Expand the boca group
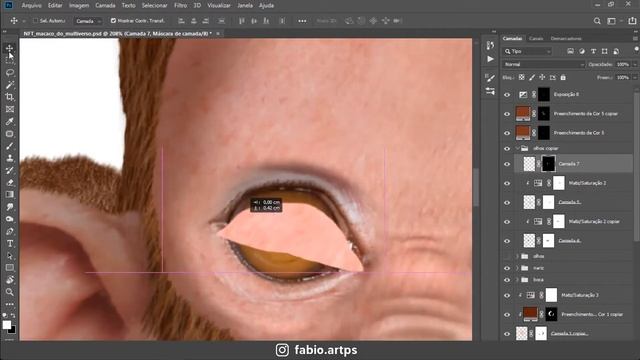The height and width of the screenshot is (360, 640). (518, 280)
